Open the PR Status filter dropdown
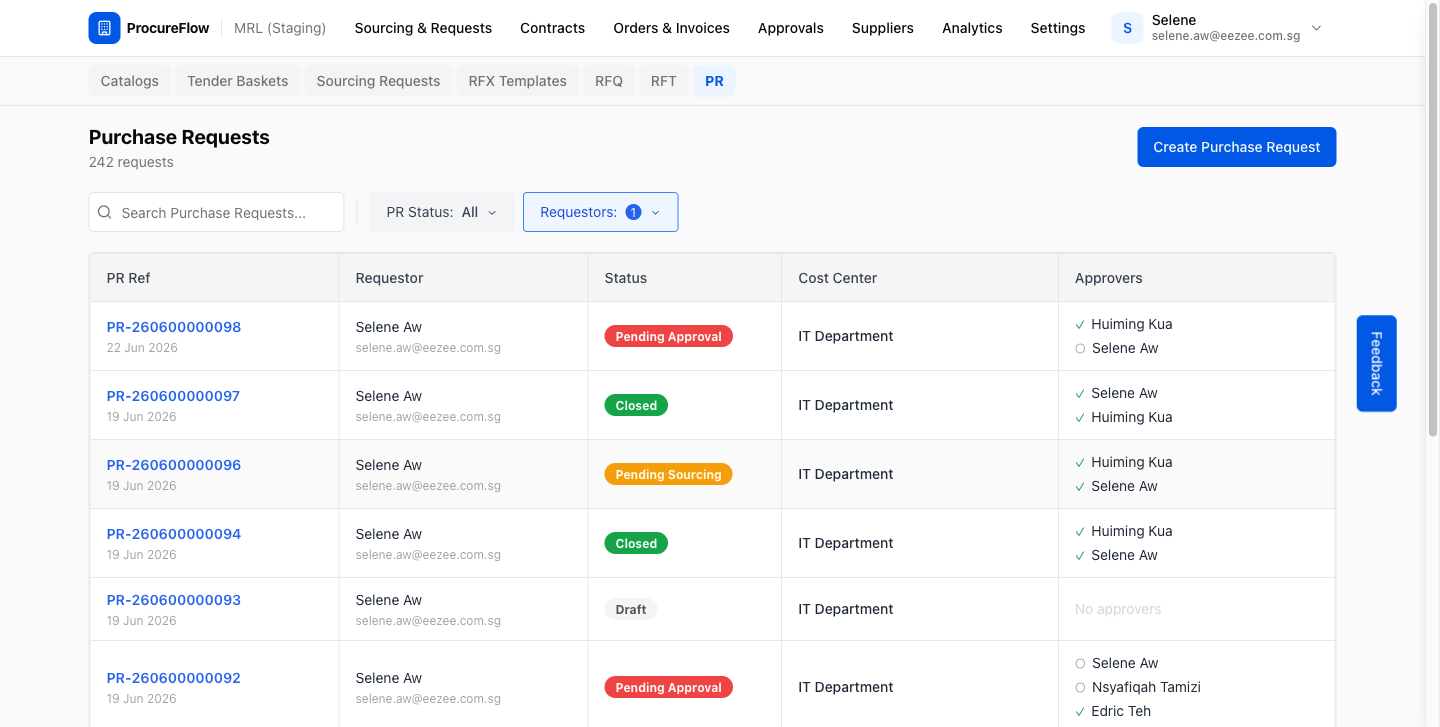 click(x=442, y=212)
